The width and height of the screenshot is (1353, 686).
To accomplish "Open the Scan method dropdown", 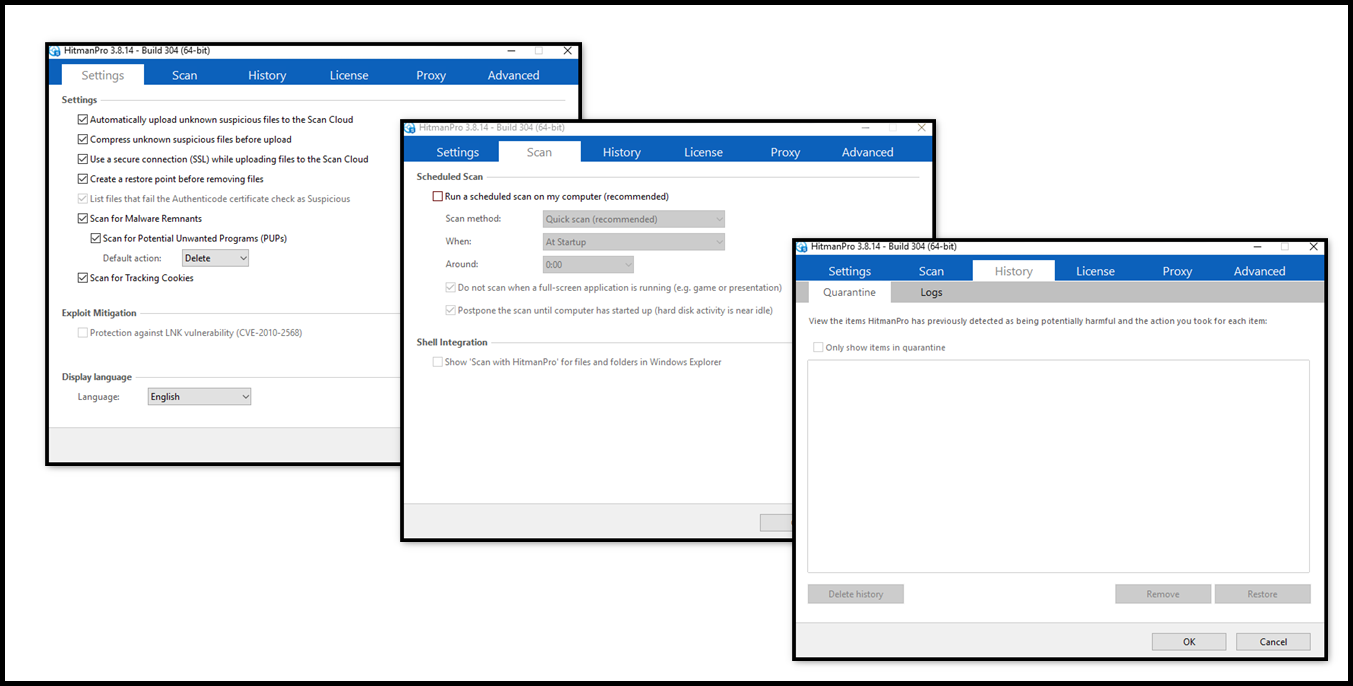I will coord(634,219).
